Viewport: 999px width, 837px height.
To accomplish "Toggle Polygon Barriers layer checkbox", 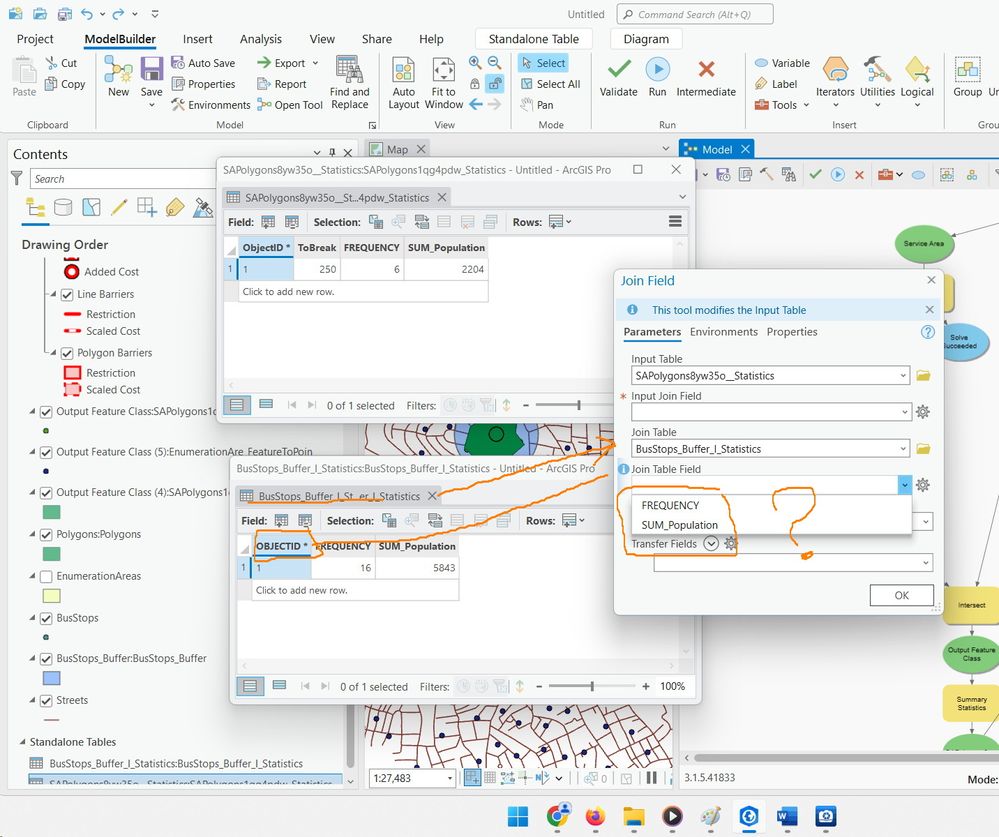I will [67, 353].
